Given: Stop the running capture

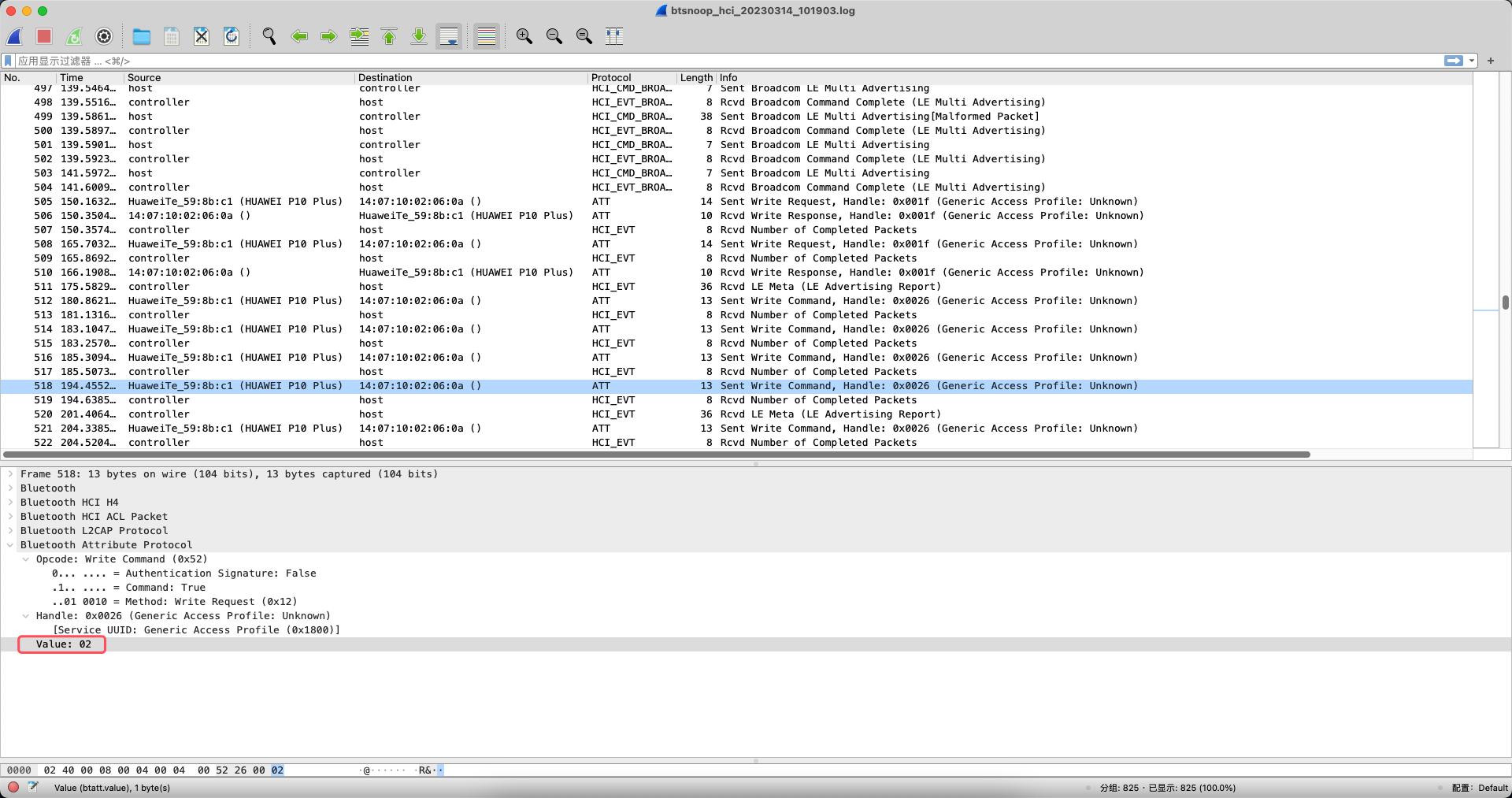Looking at the screenshot, I should click(x=44, y=36).
